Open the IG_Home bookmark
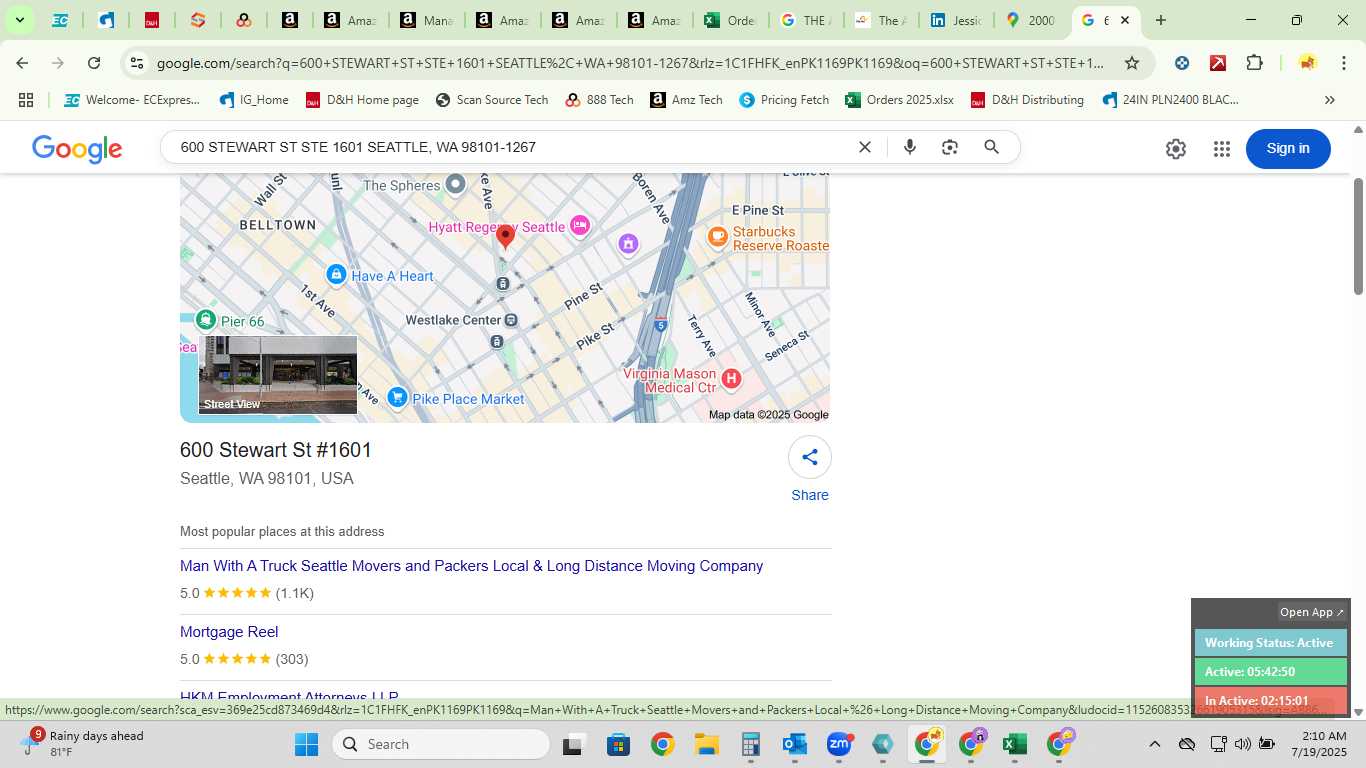 pos(254,100)
